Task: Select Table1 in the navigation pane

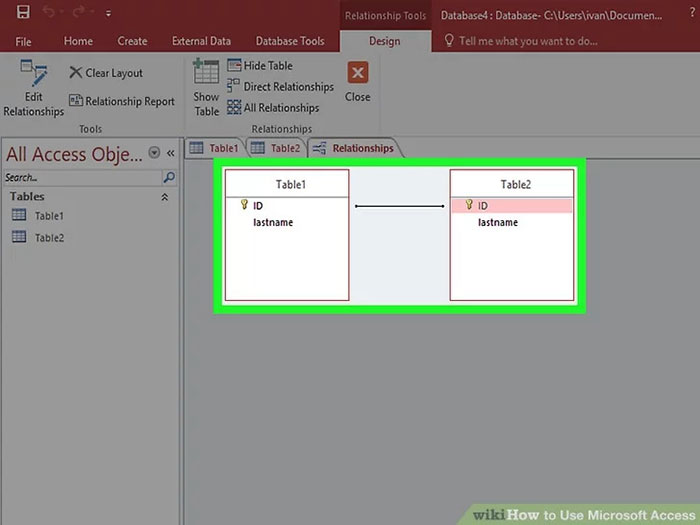Action: pyautogui.click(x=48, y=215)
